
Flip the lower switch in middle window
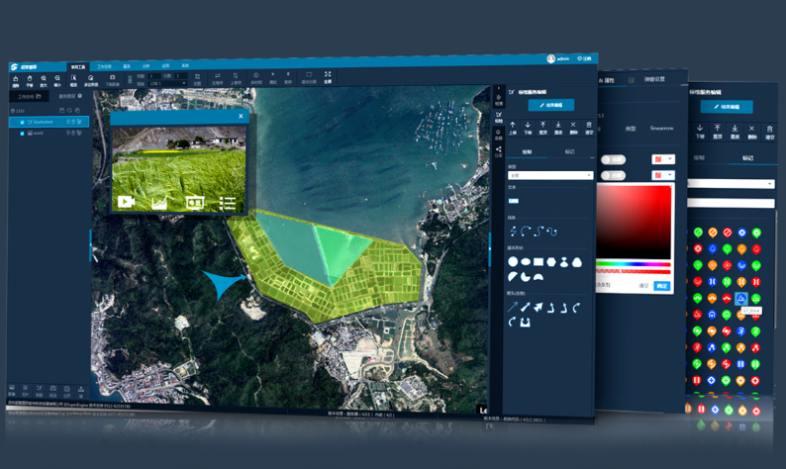(x=613, y=175)
